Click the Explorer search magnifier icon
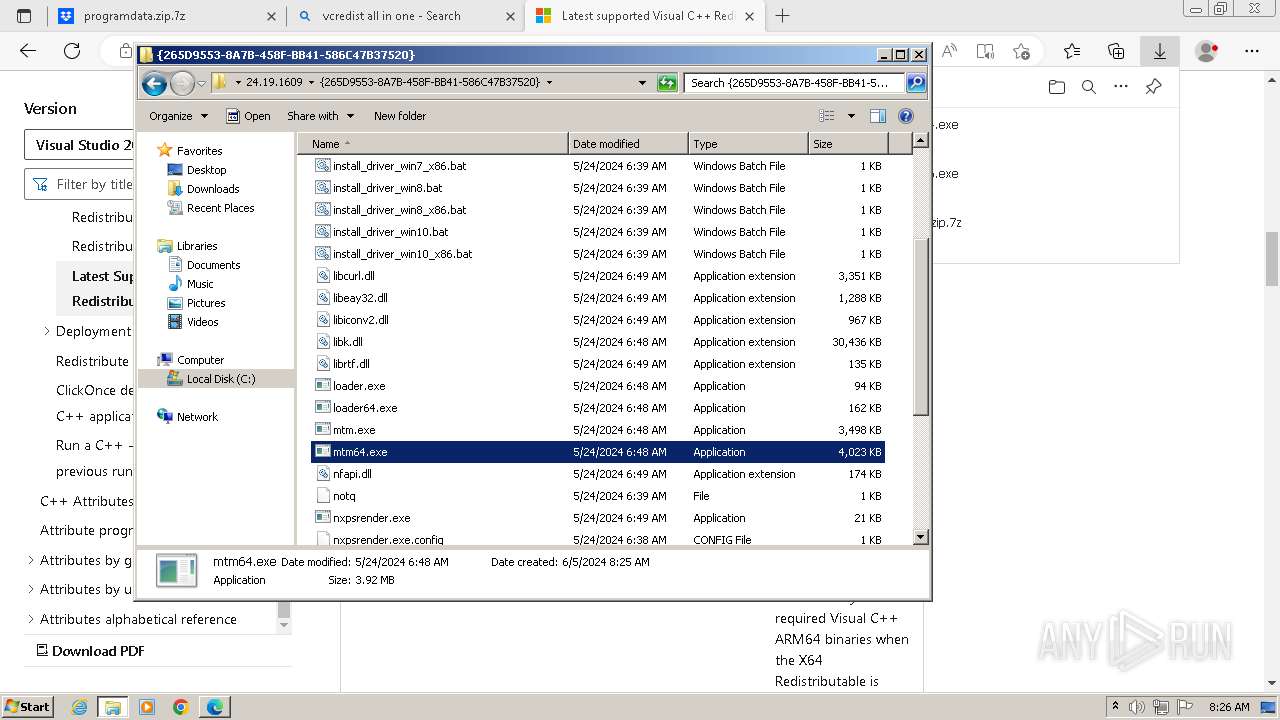 coord(915,83)
